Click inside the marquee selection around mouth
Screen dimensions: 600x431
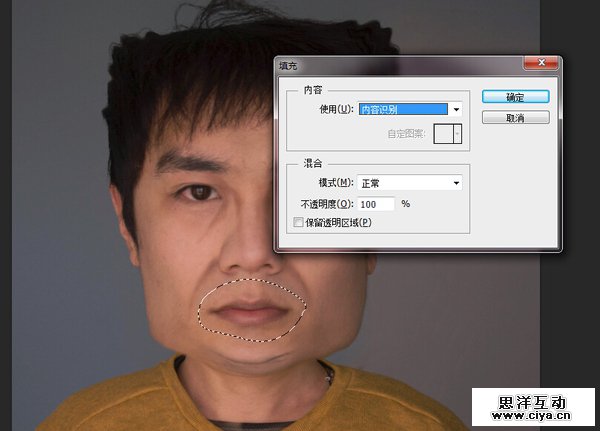[x=249, y=310]
